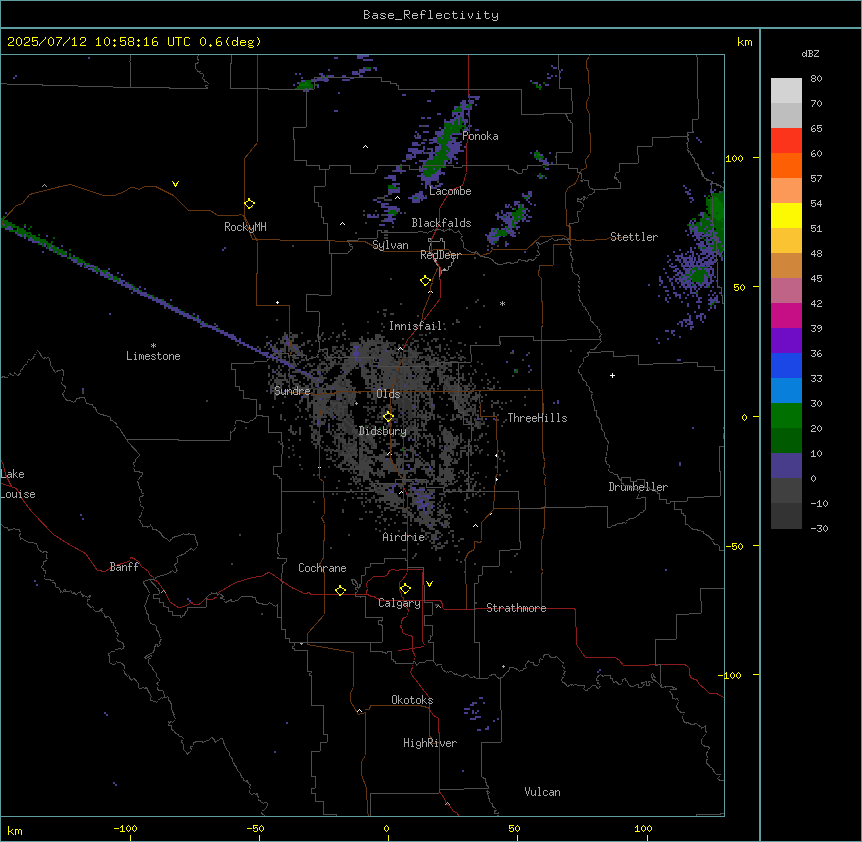862x842 pixels.
Task: Click the blue 33-36 dBZ legend swatch
Action: (x=786, y=365)
